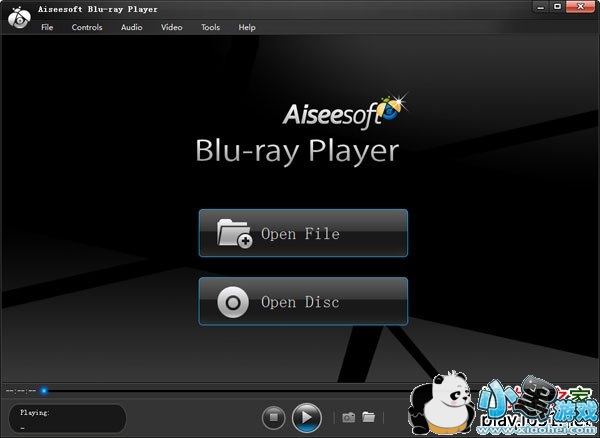Viewport: 600px width, 438px height.
Task: Click the Open File button
Action: (x=303, y=233)
